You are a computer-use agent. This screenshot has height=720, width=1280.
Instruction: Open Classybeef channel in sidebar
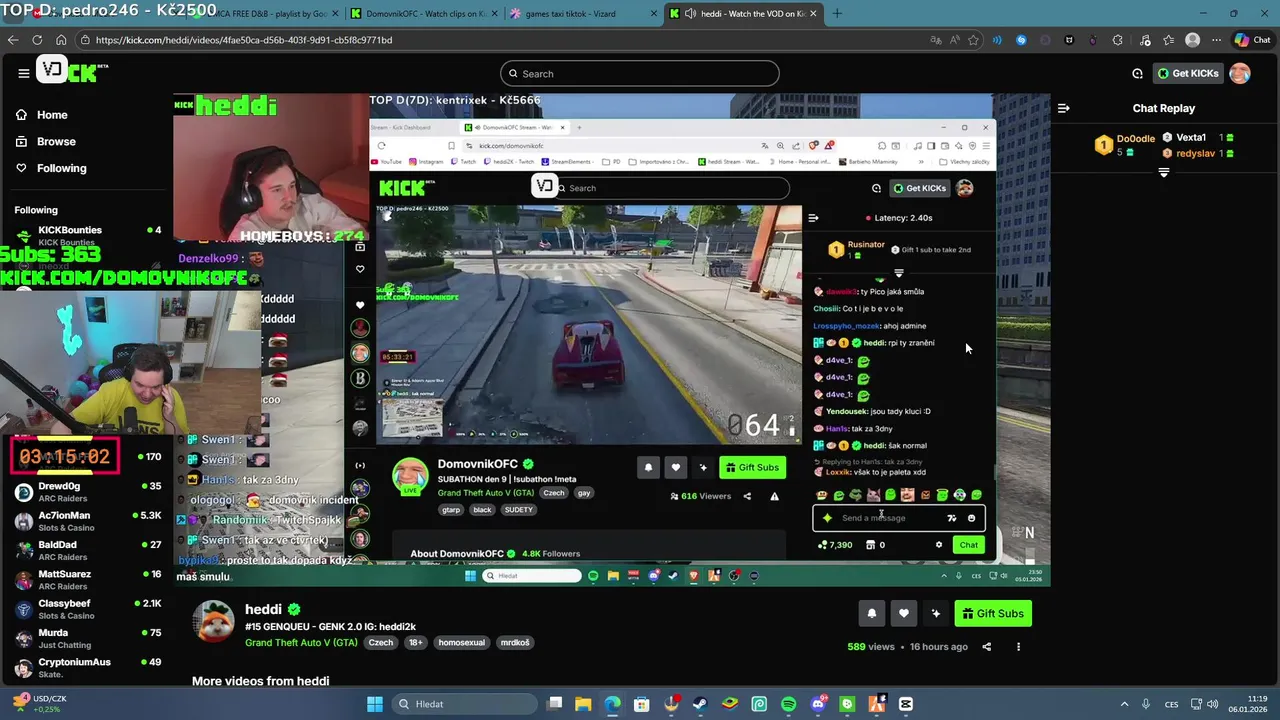(87, 609)
